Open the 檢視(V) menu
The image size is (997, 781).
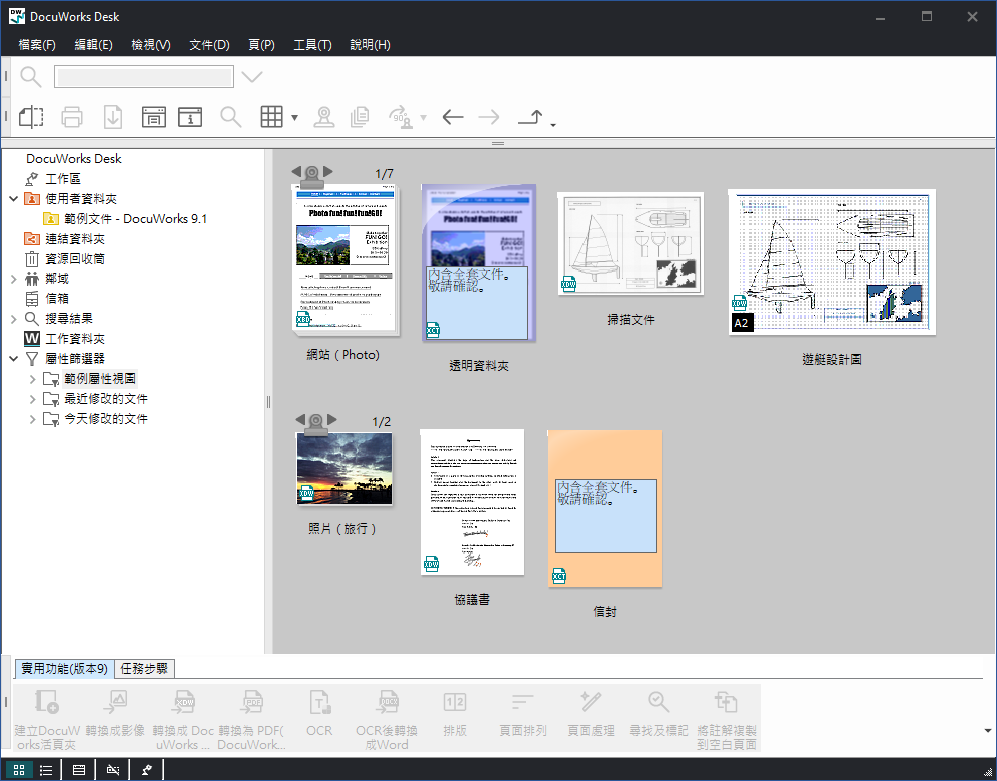pyautogui.click(x=151, y=45)
